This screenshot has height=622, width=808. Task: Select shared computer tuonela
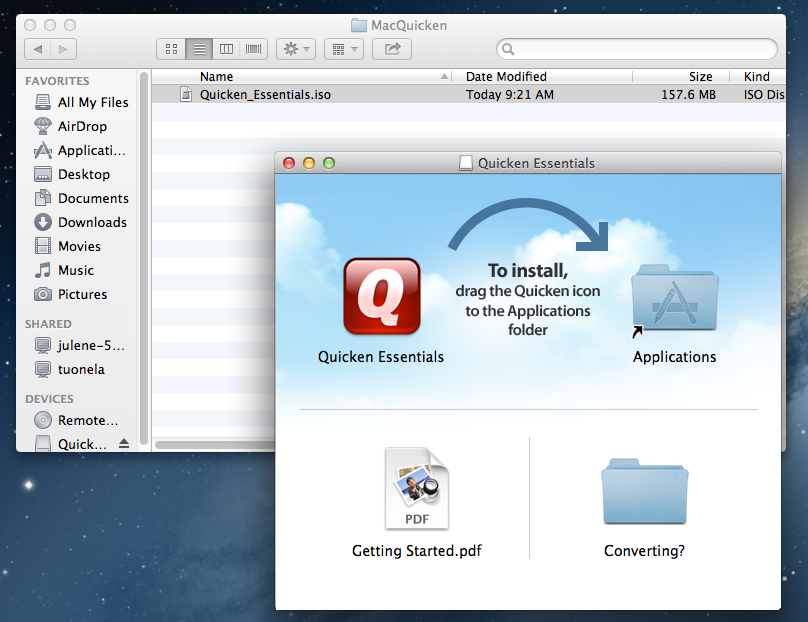(69, 369)
